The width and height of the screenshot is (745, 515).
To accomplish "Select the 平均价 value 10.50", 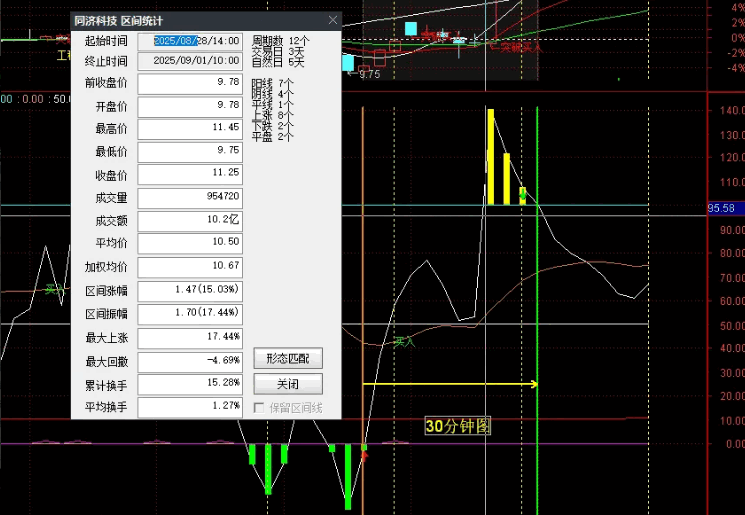I will coord(190,243).
